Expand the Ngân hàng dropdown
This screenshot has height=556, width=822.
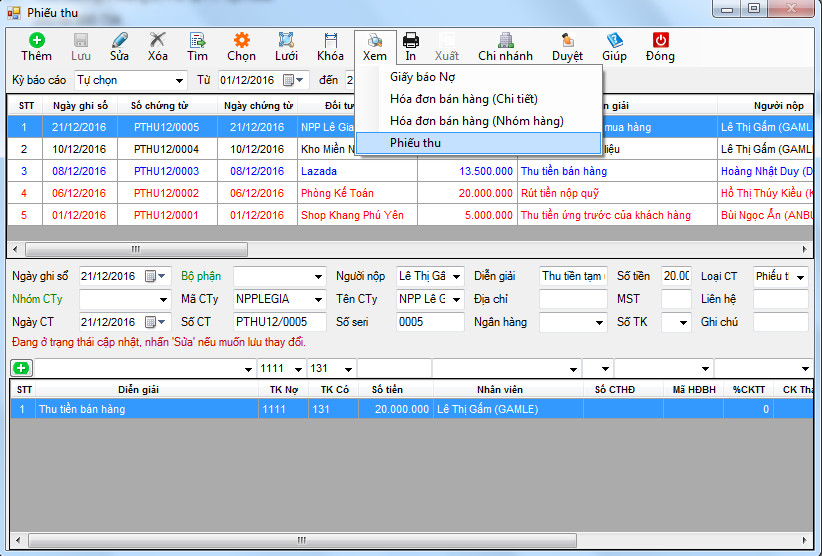pyautogui.click(x=599, y=323)
